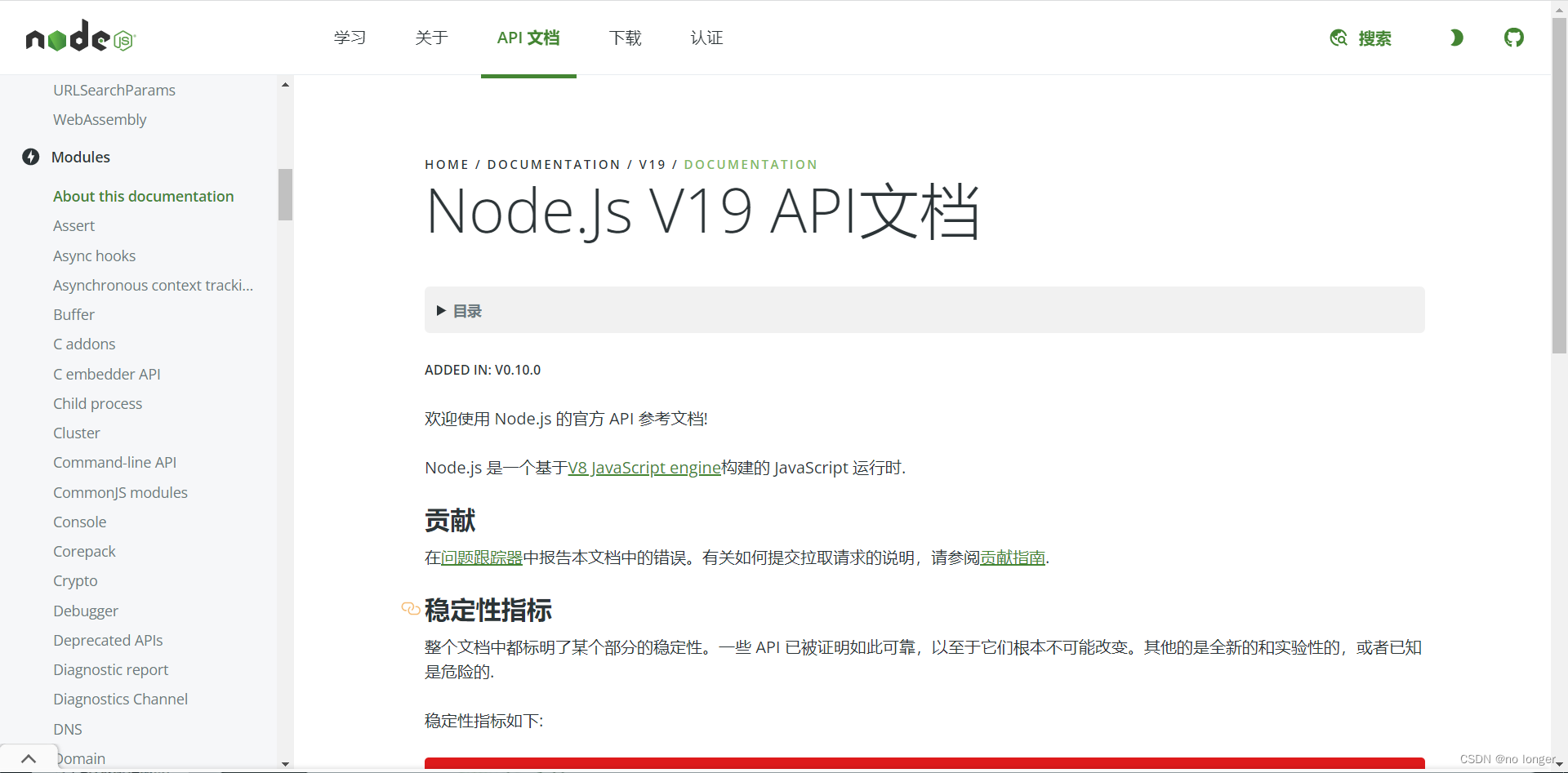
Task: Open the DNS module page
Action: [68, 729]
